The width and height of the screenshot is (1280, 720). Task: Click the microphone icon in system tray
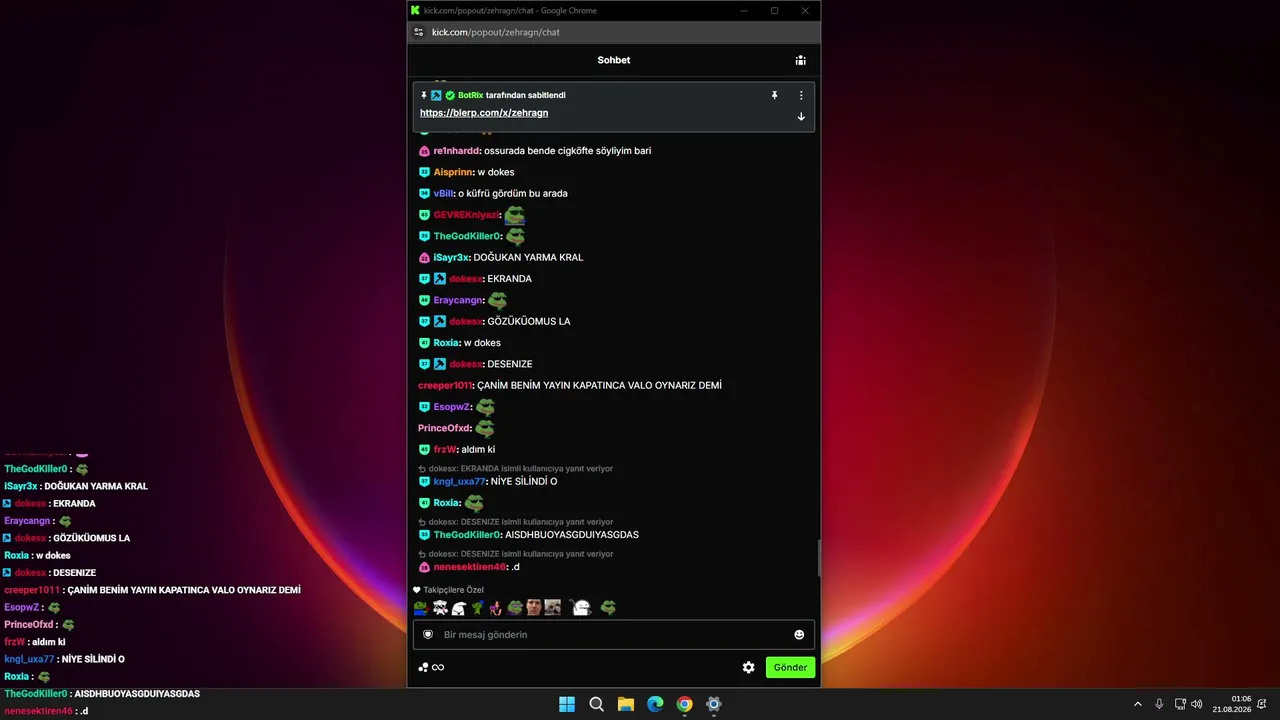1159,704
